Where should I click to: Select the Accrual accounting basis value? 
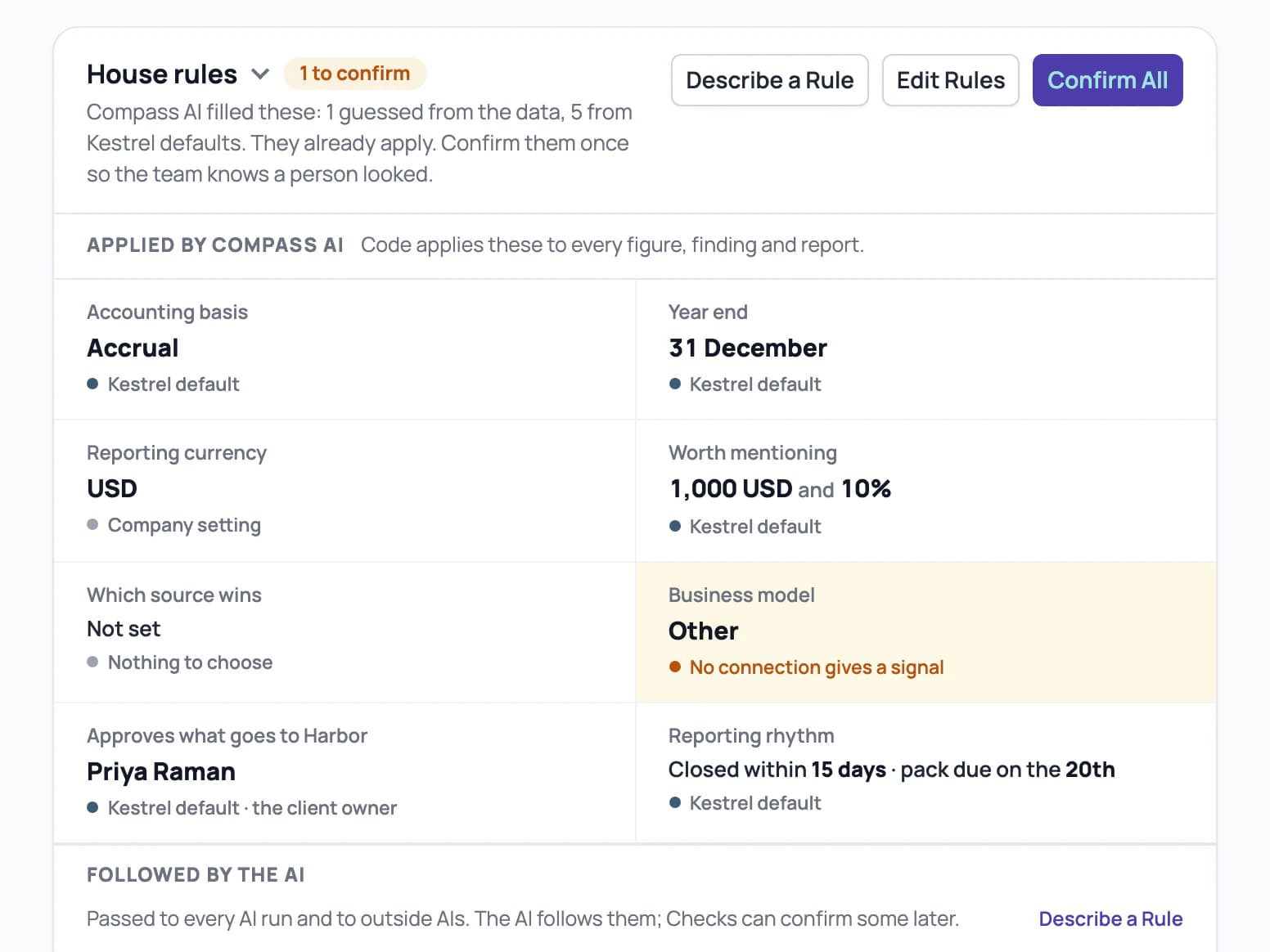(x=133, y=348)
